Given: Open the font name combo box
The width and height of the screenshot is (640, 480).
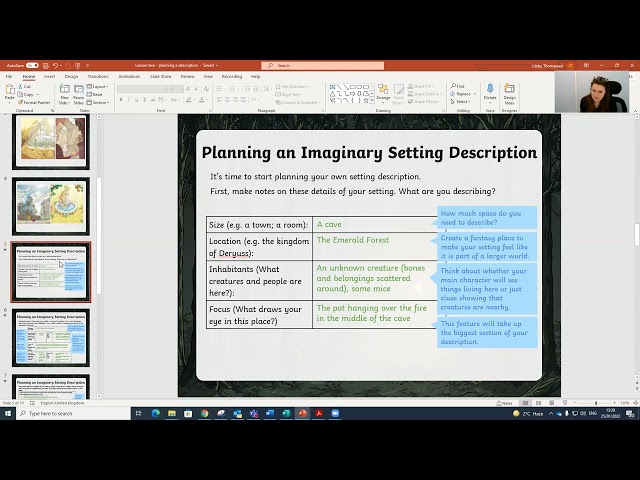Looking at the screenshot, I should (x=142, y=89).
